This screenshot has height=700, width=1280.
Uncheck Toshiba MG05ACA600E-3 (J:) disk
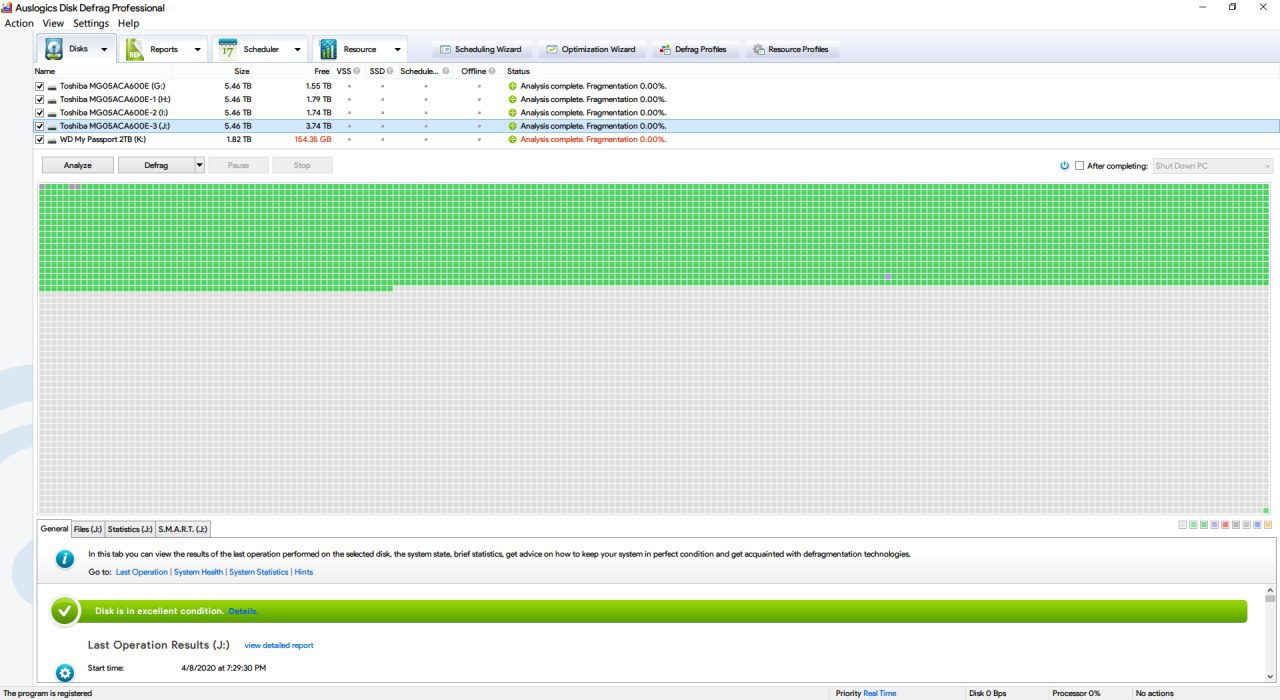(39, 126)
